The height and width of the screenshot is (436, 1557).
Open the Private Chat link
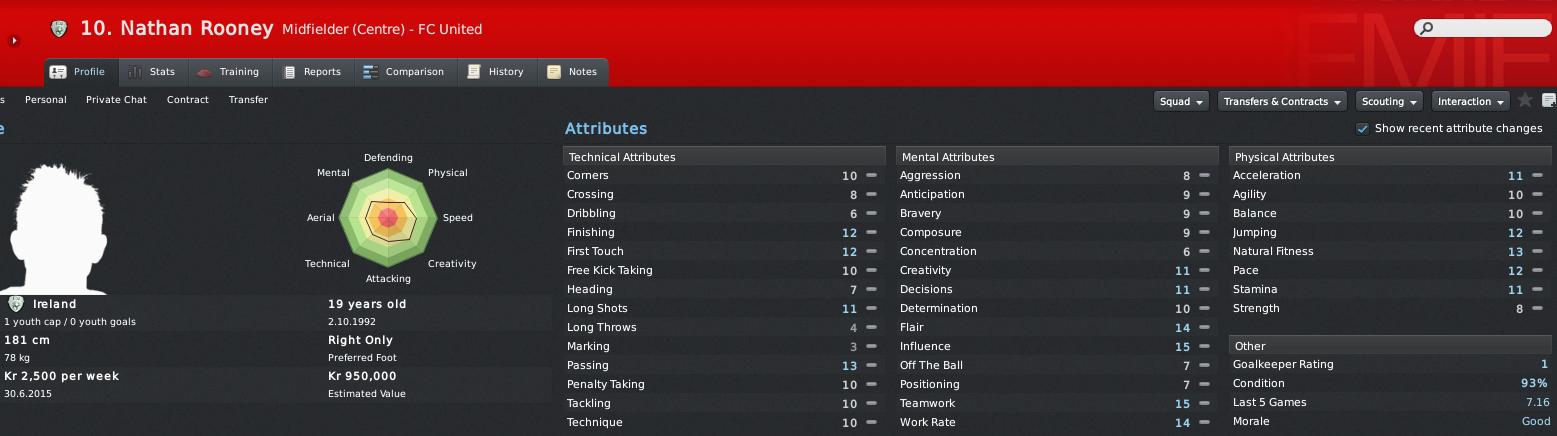pyautogui.click(x=116, y=100)
